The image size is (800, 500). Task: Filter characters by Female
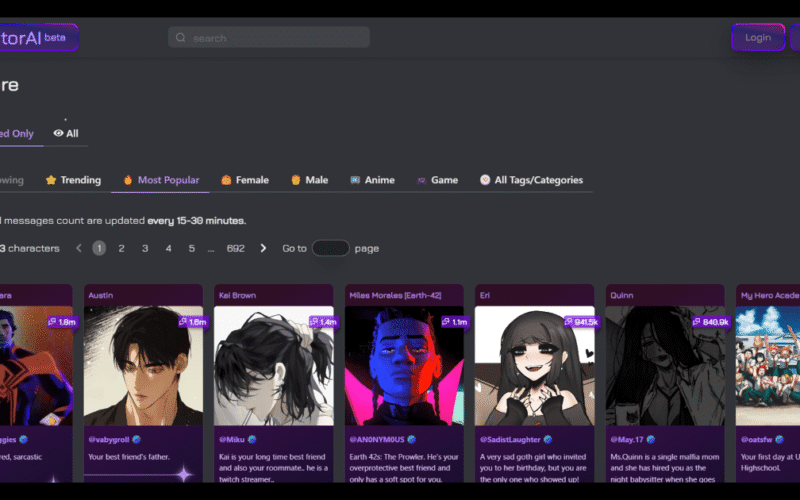pos(245,180)
